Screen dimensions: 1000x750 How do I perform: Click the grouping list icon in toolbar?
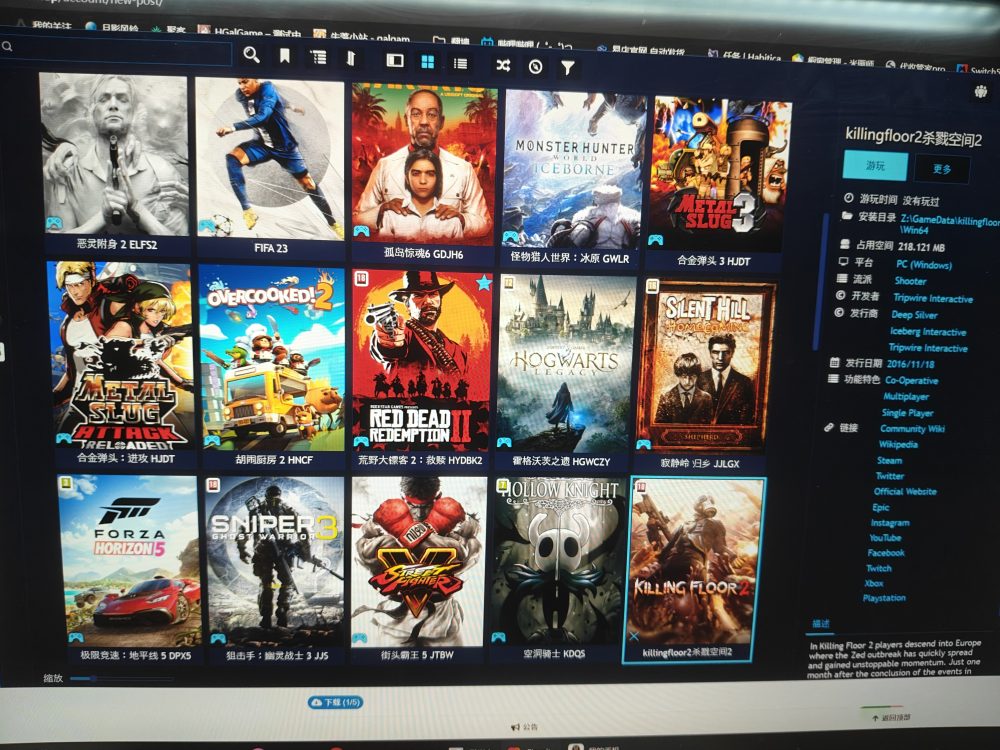[318, 57]
